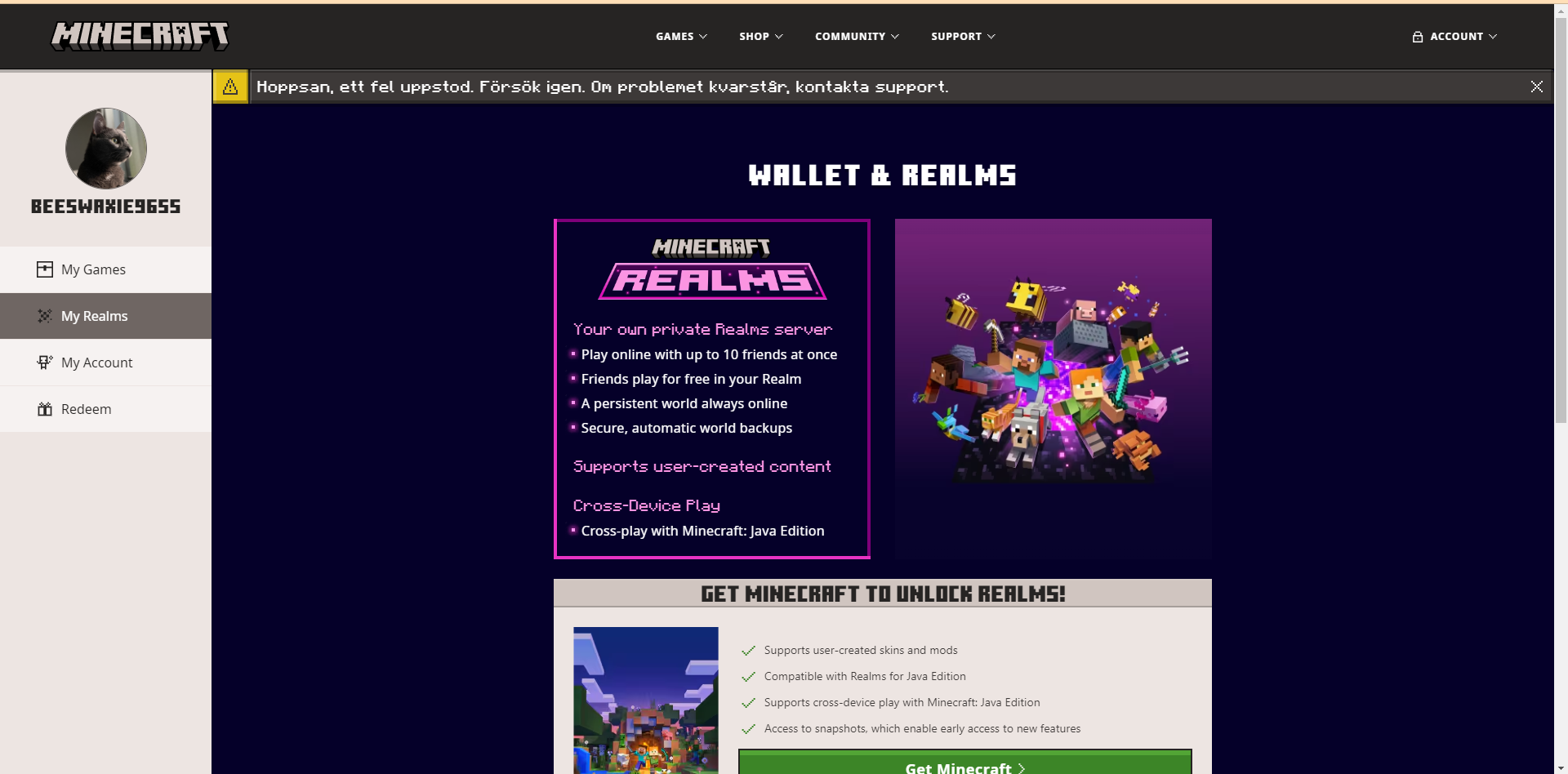The image size is (1568, 774).
Task: Click the lock icon beside Account
Action: click(x=1418, y=37)
